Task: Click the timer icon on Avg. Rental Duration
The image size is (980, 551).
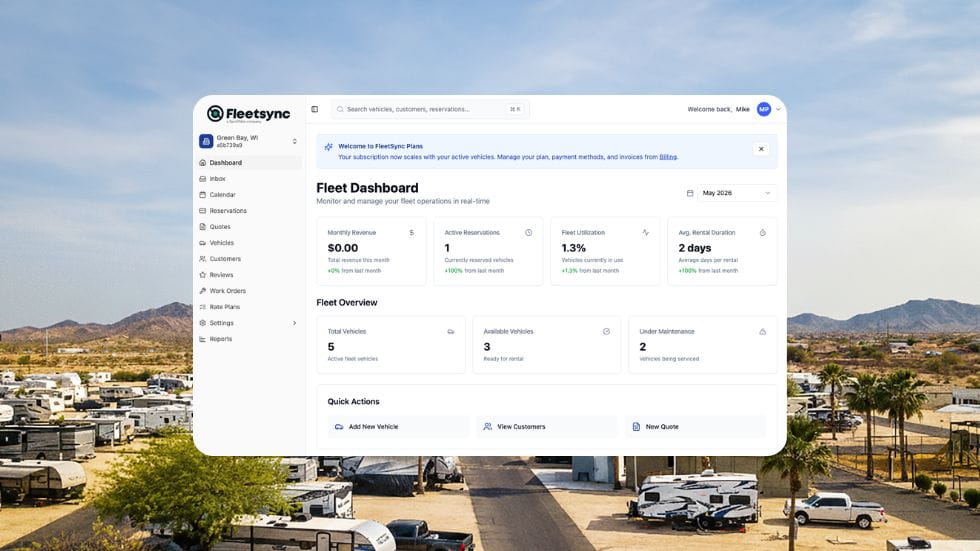Action: (x=762, y=232)
